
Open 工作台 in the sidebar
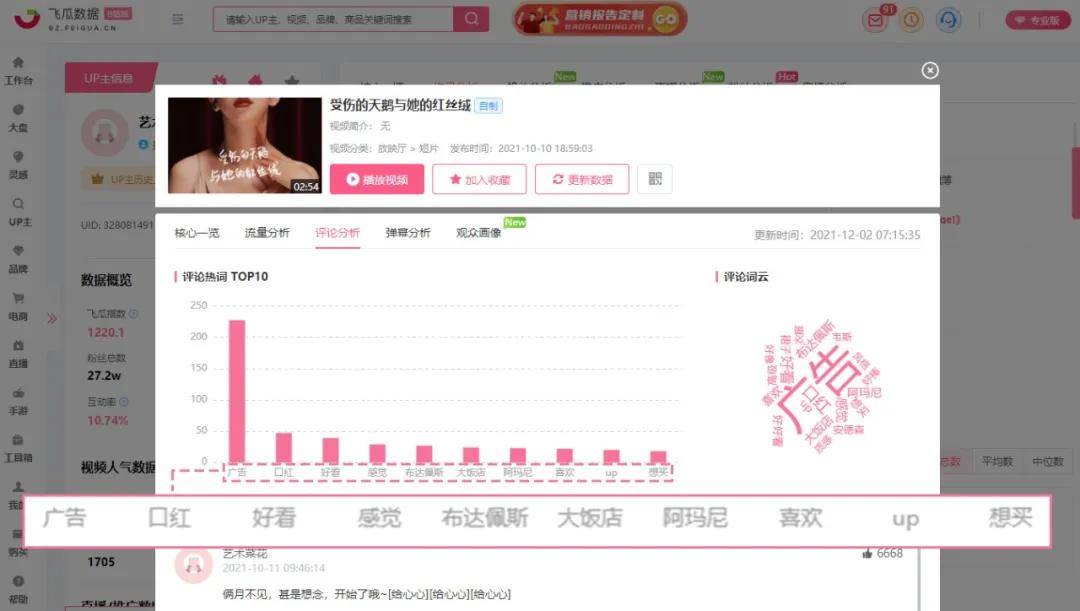tap(19, 72)
